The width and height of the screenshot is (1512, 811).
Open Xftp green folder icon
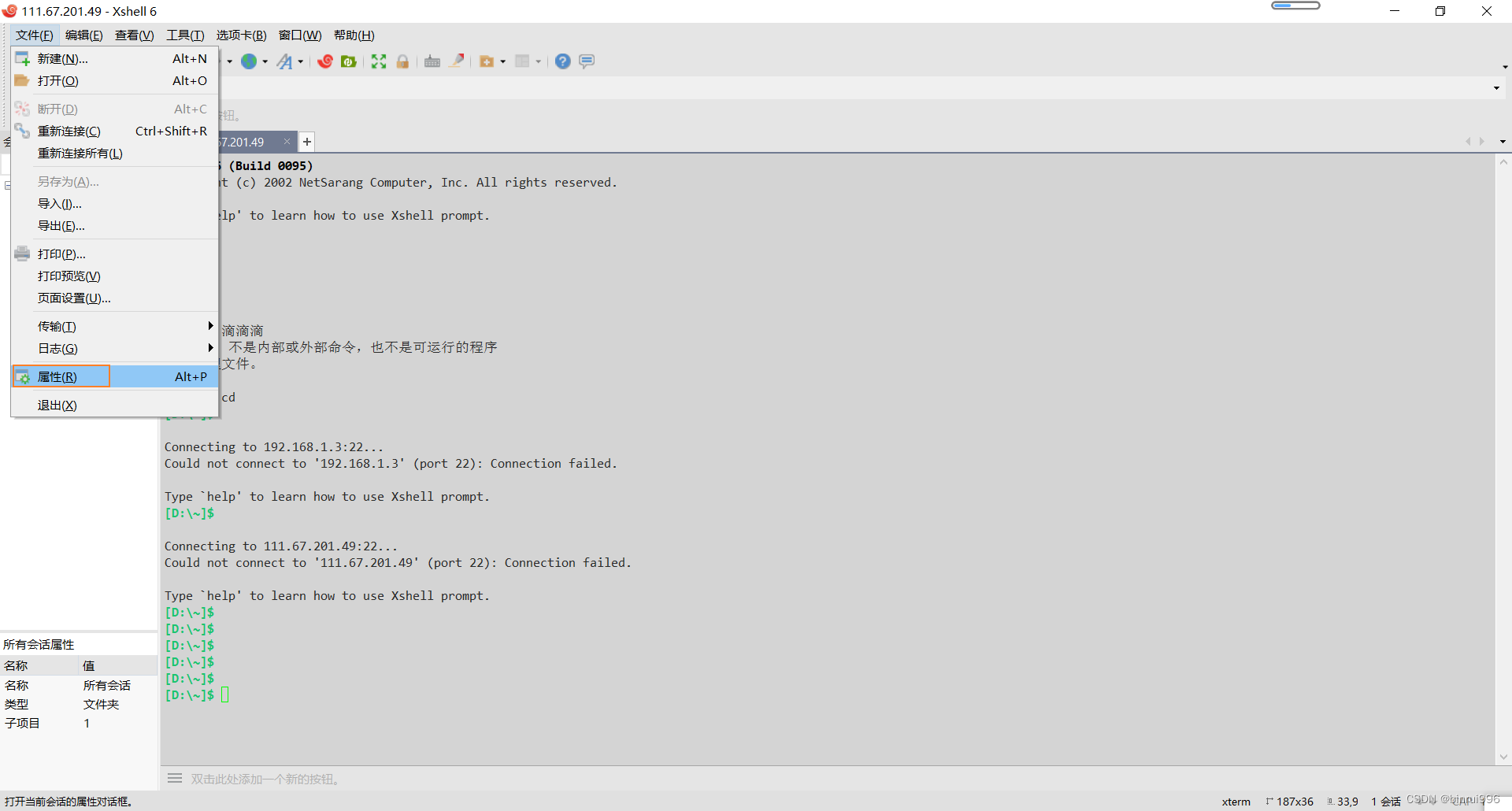click(x=349, y=61)
